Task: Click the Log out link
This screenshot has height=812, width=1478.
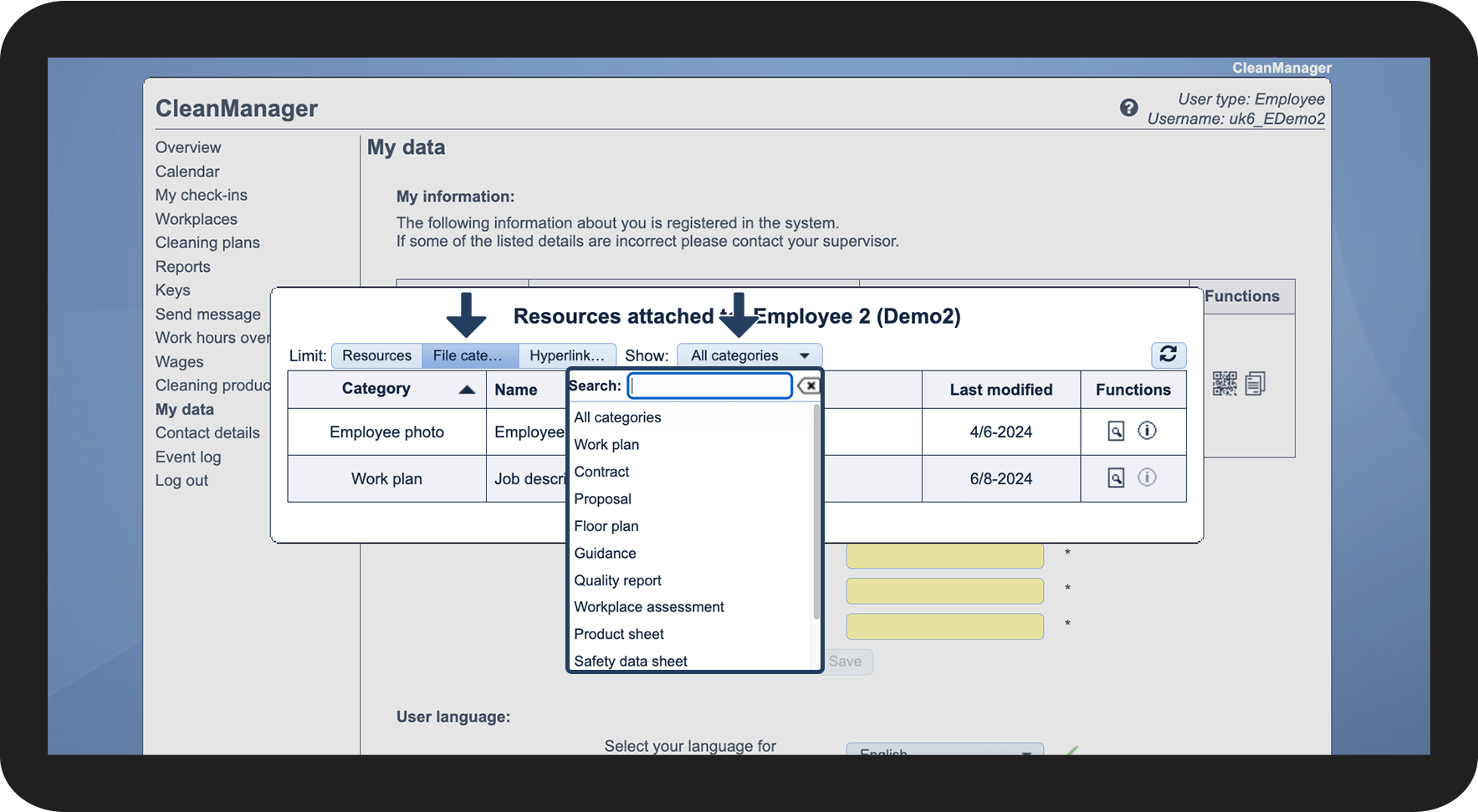Action: tap(182, 481)
